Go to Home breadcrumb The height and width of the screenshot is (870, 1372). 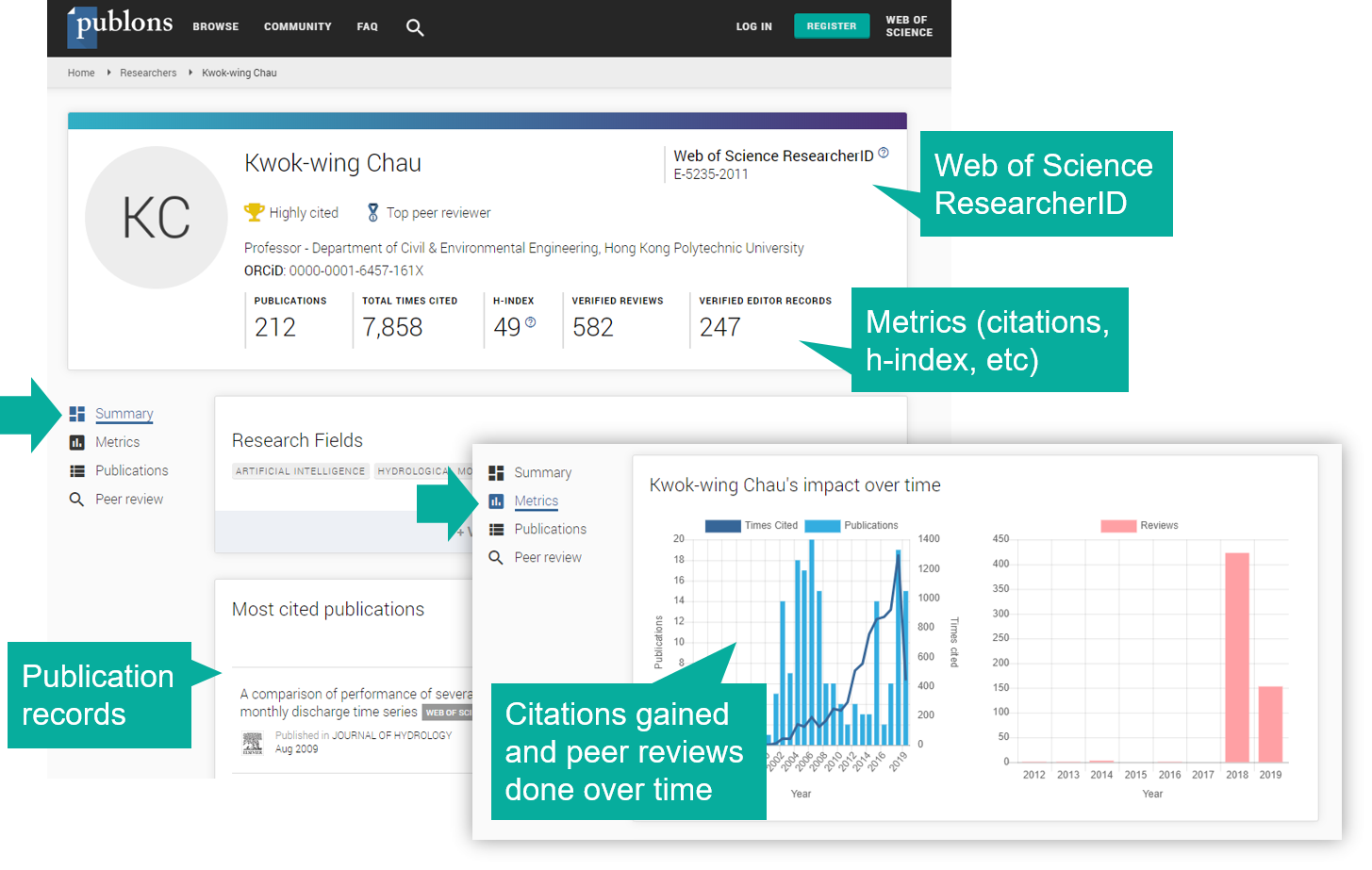(x=81, y=73)
